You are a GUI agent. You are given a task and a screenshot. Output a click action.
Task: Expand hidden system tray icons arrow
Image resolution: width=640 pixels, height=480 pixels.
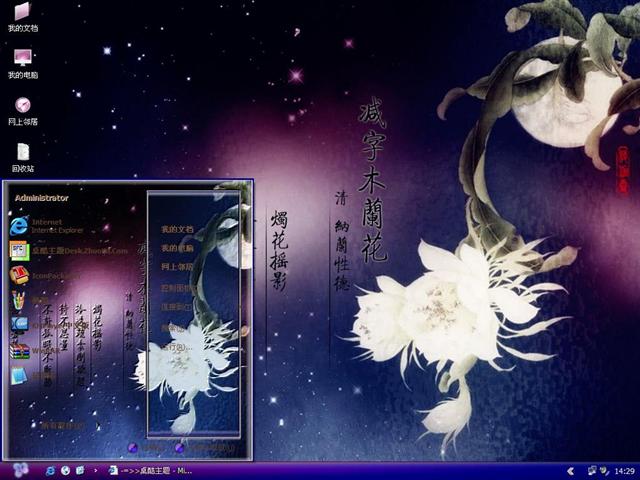570,470
